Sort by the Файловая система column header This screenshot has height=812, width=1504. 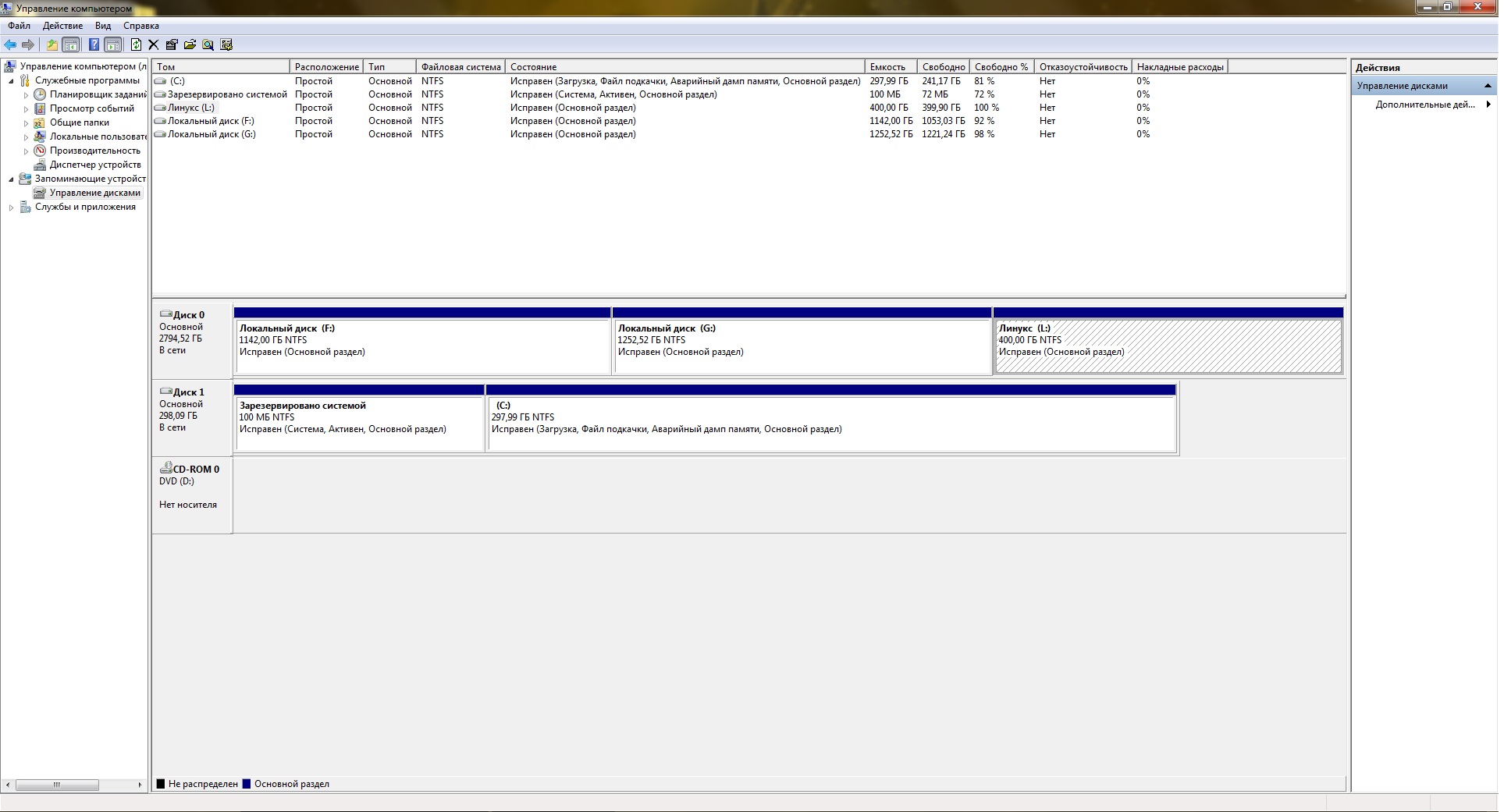pos(460,67)
